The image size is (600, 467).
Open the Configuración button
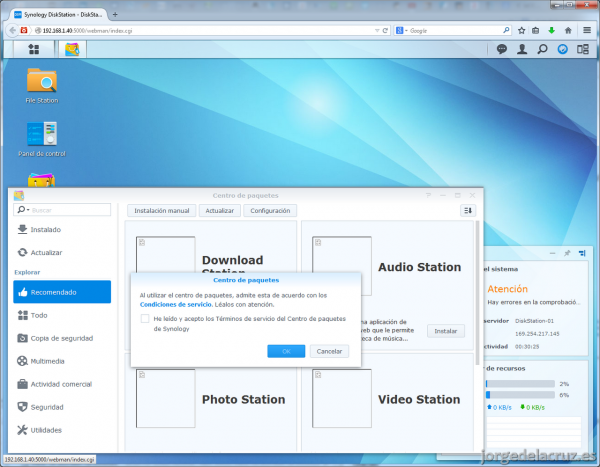pyautogui.click(x=270, y=211)
